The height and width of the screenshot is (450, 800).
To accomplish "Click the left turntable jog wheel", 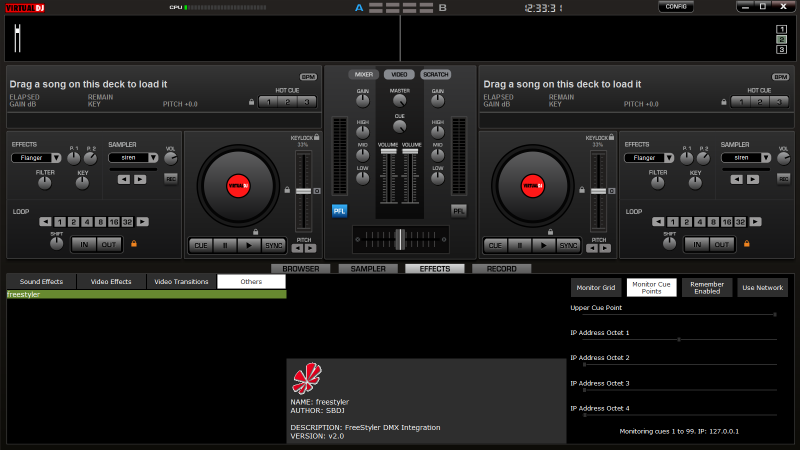I will point(238,186).
